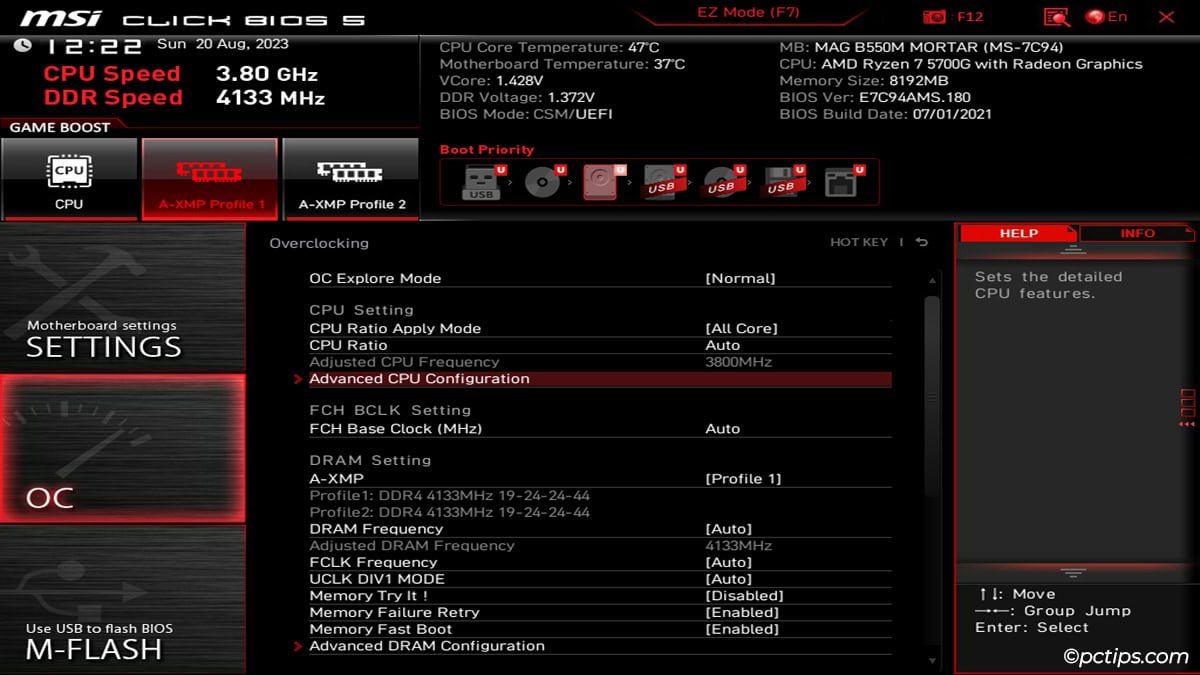Click the Adjusted DRAM Frequency 4133MHz value
Image resolution: width=1200 pixels, height=675 pixels.
738,546
